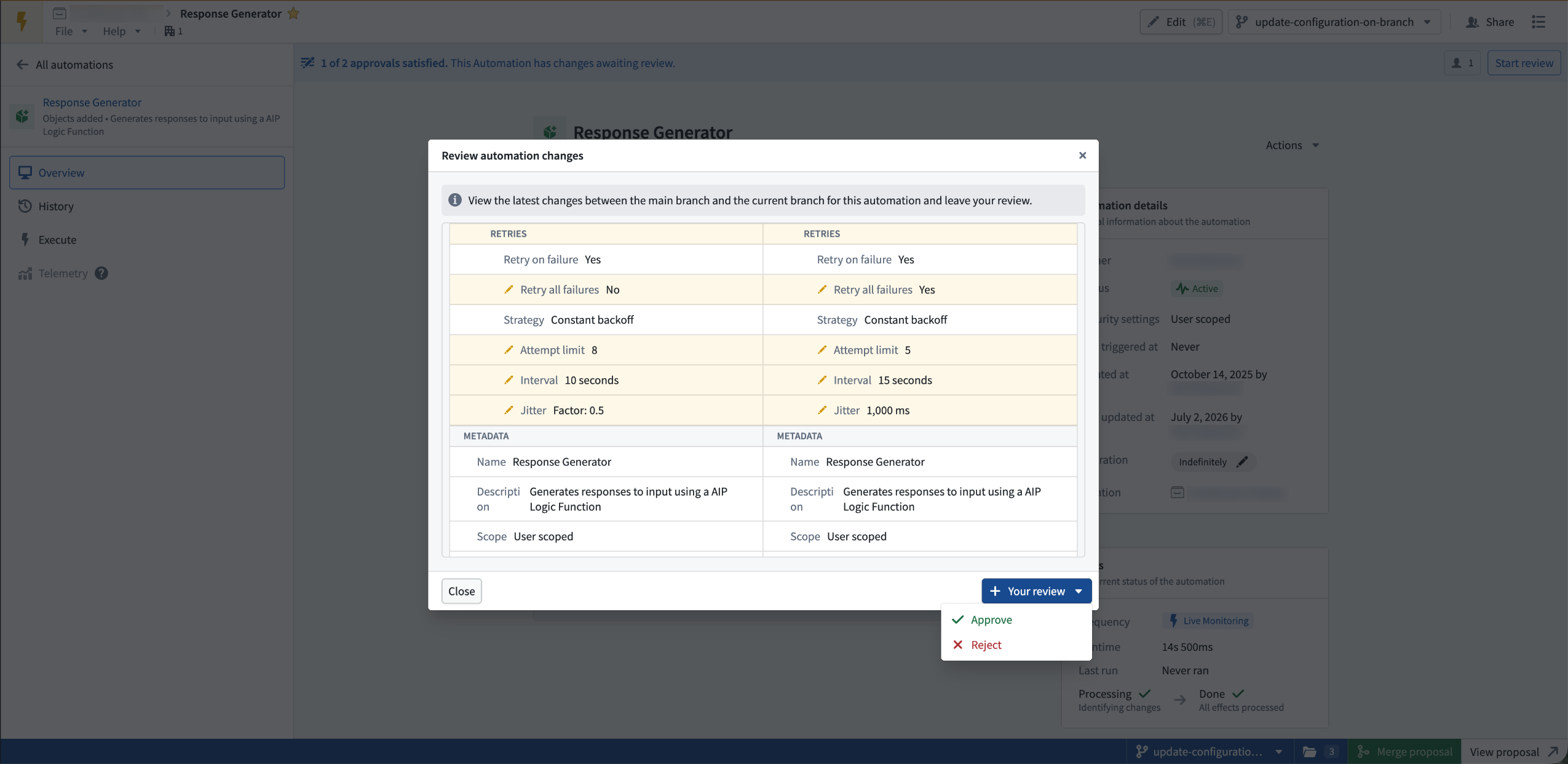Click the 'Never ran' last run value
Viewport: 1568px width, 764px height.
(1185, 670)
